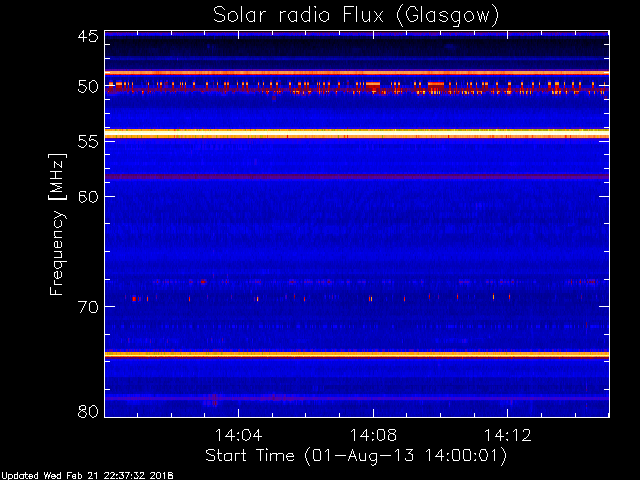
Task: Click the Updated timestamp text at bottom
Action: click(87, 476)
